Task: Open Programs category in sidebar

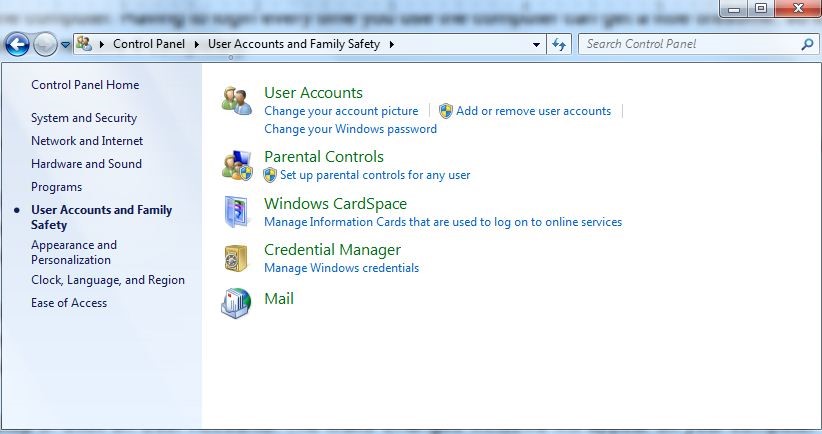Action: [x=57, y=187]
